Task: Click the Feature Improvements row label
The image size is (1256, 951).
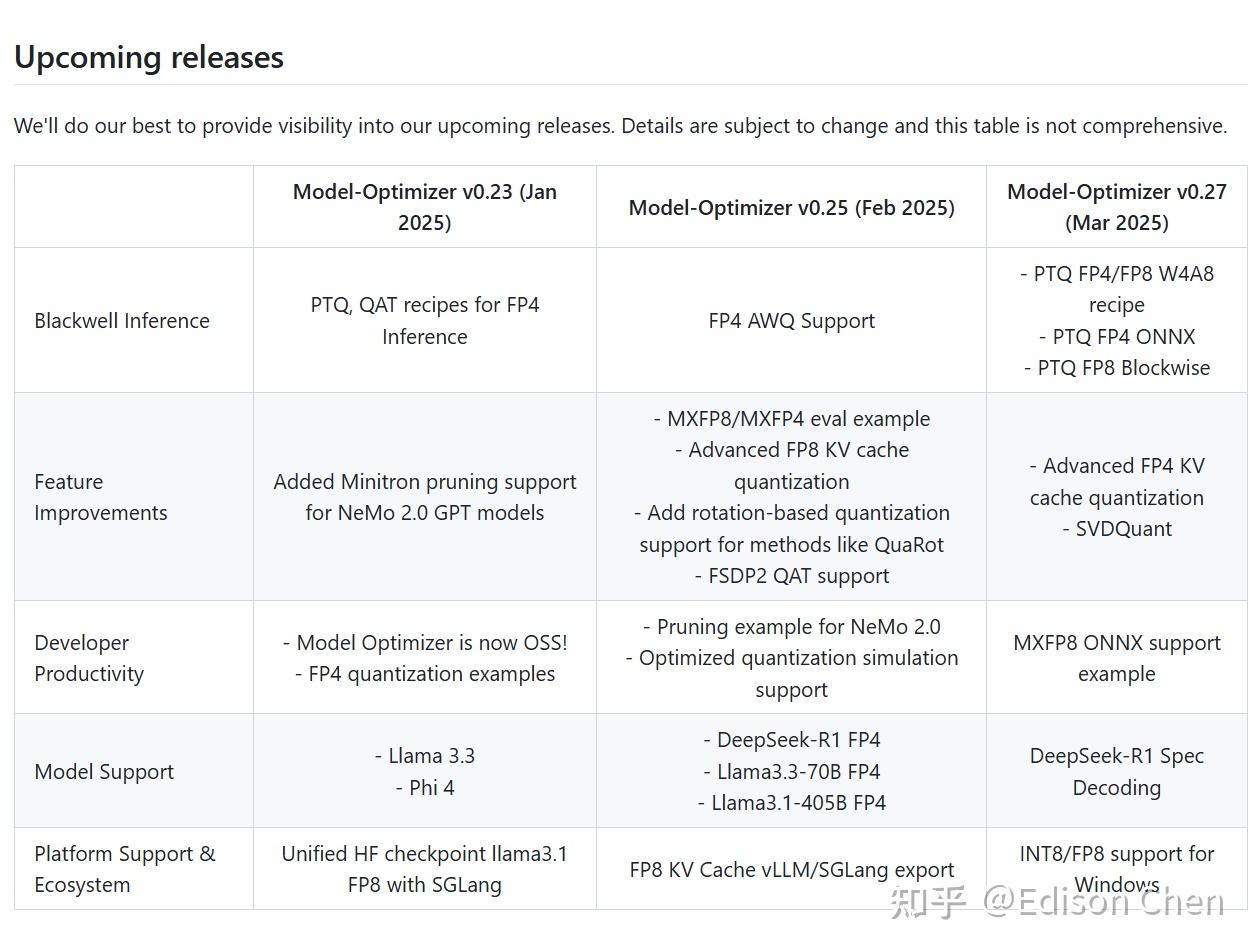Action: click(101, 497)
